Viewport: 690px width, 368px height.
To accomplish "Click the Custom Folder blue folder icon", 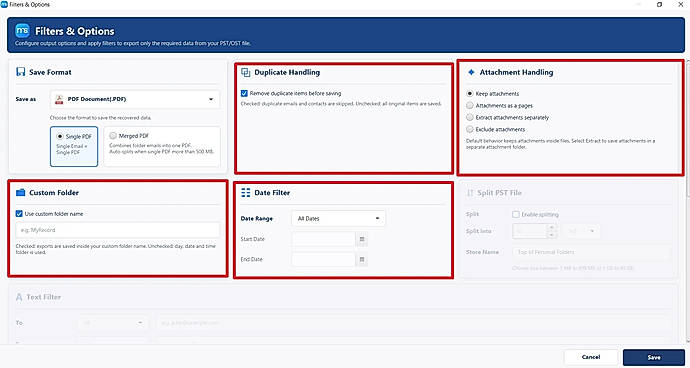I will (x=20, y=193).
